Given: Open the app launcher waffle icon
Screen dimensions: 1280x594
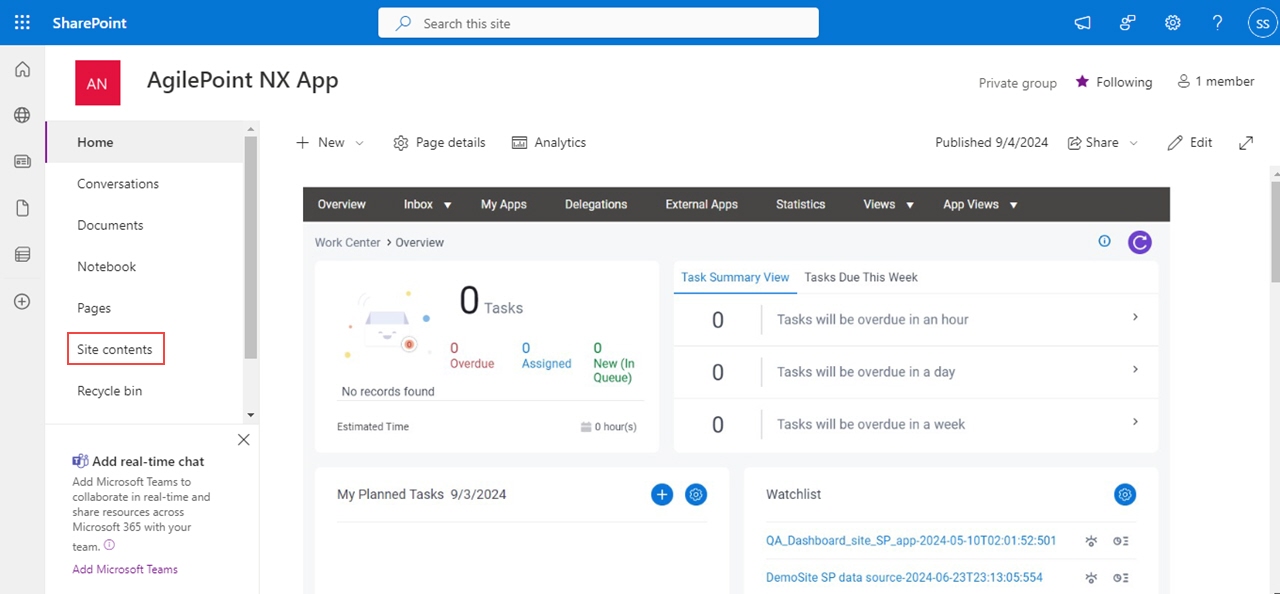Looking at the screenshot, I should point(22,22).
